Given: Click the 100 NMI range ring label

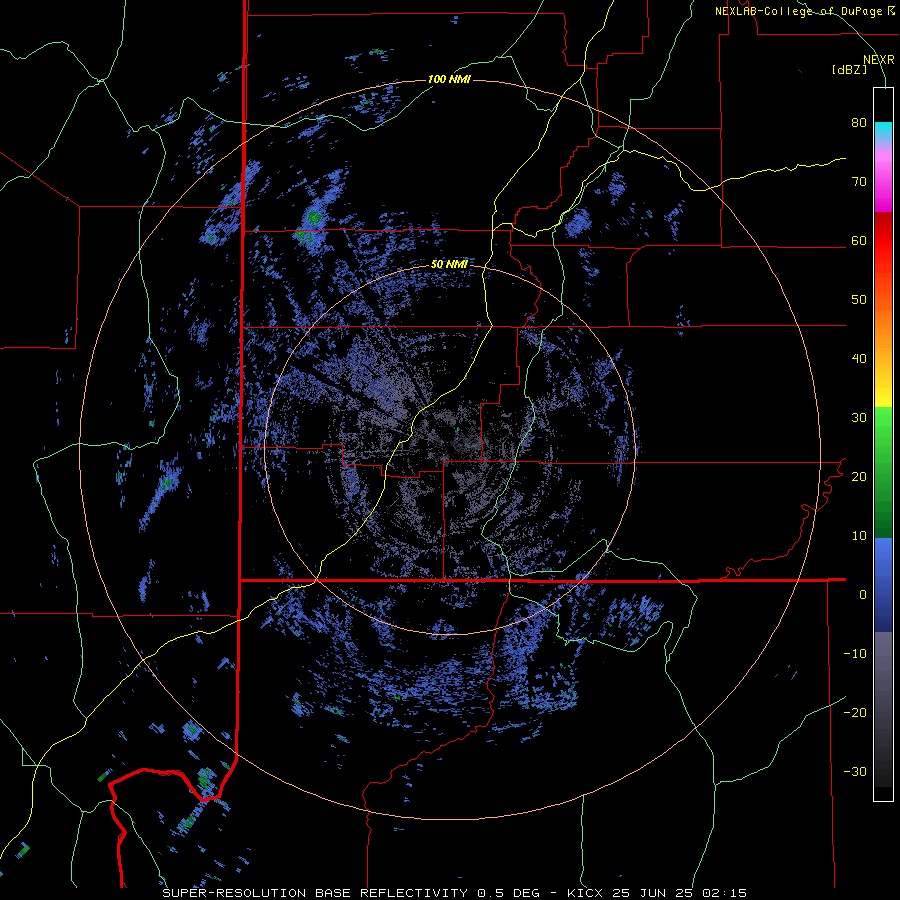Looking at the screenshot, I should point(449,79).
